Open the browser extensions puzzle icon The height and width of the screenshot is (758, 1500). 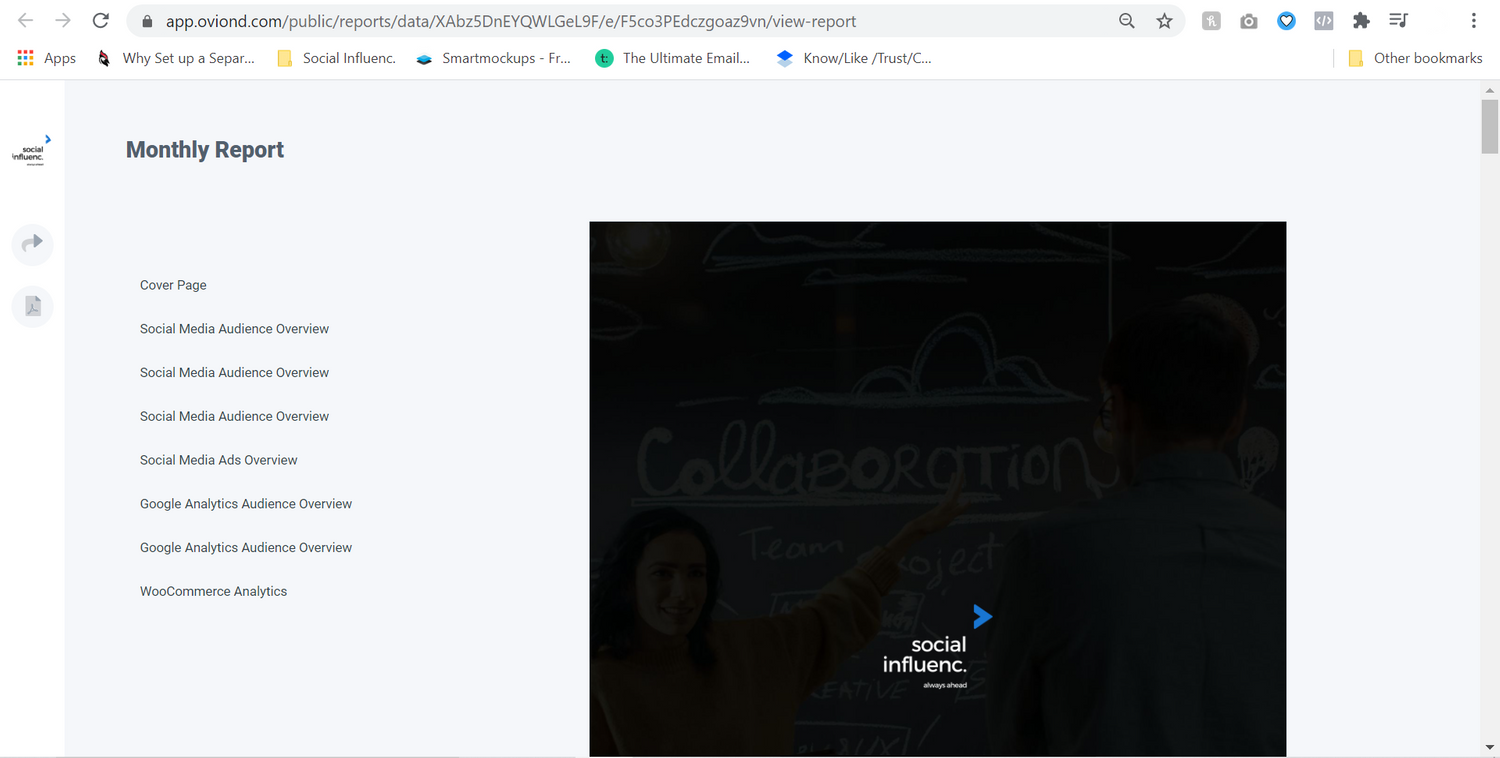(1361, 20)
